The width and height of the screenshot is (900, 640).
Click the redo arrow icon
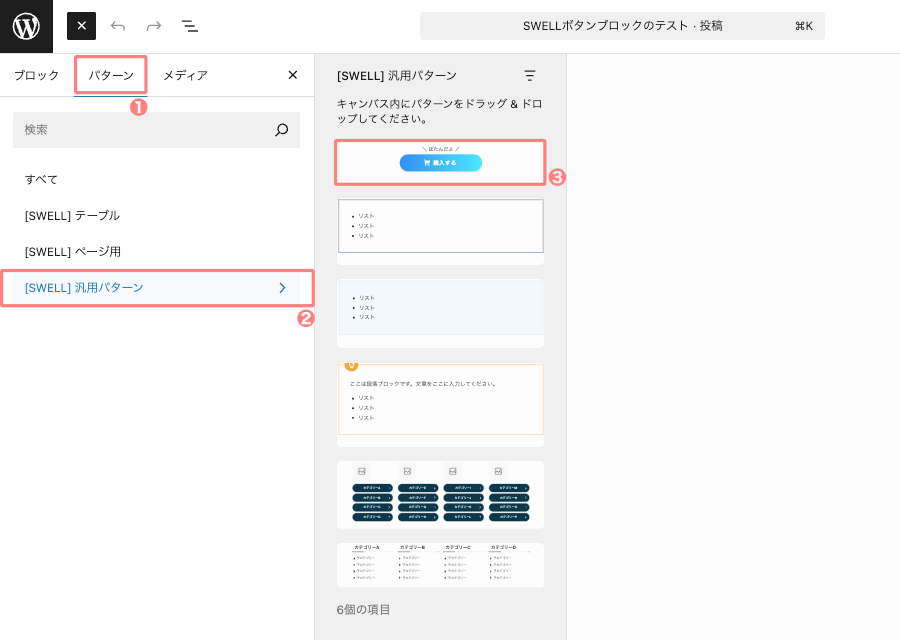(154, 26)
